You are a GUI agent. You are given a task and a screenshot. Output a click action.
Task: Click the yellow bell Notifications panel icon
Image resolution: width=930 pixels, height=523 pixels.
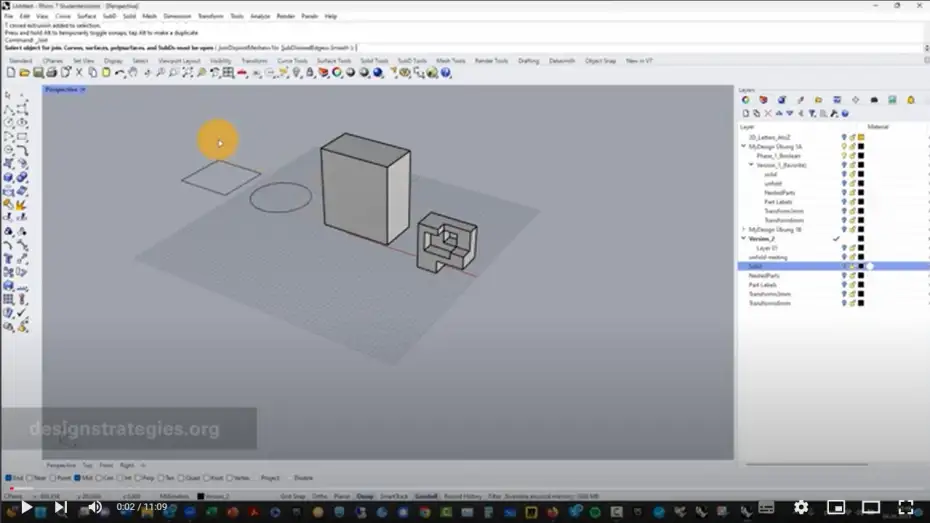tap(910, 100)
